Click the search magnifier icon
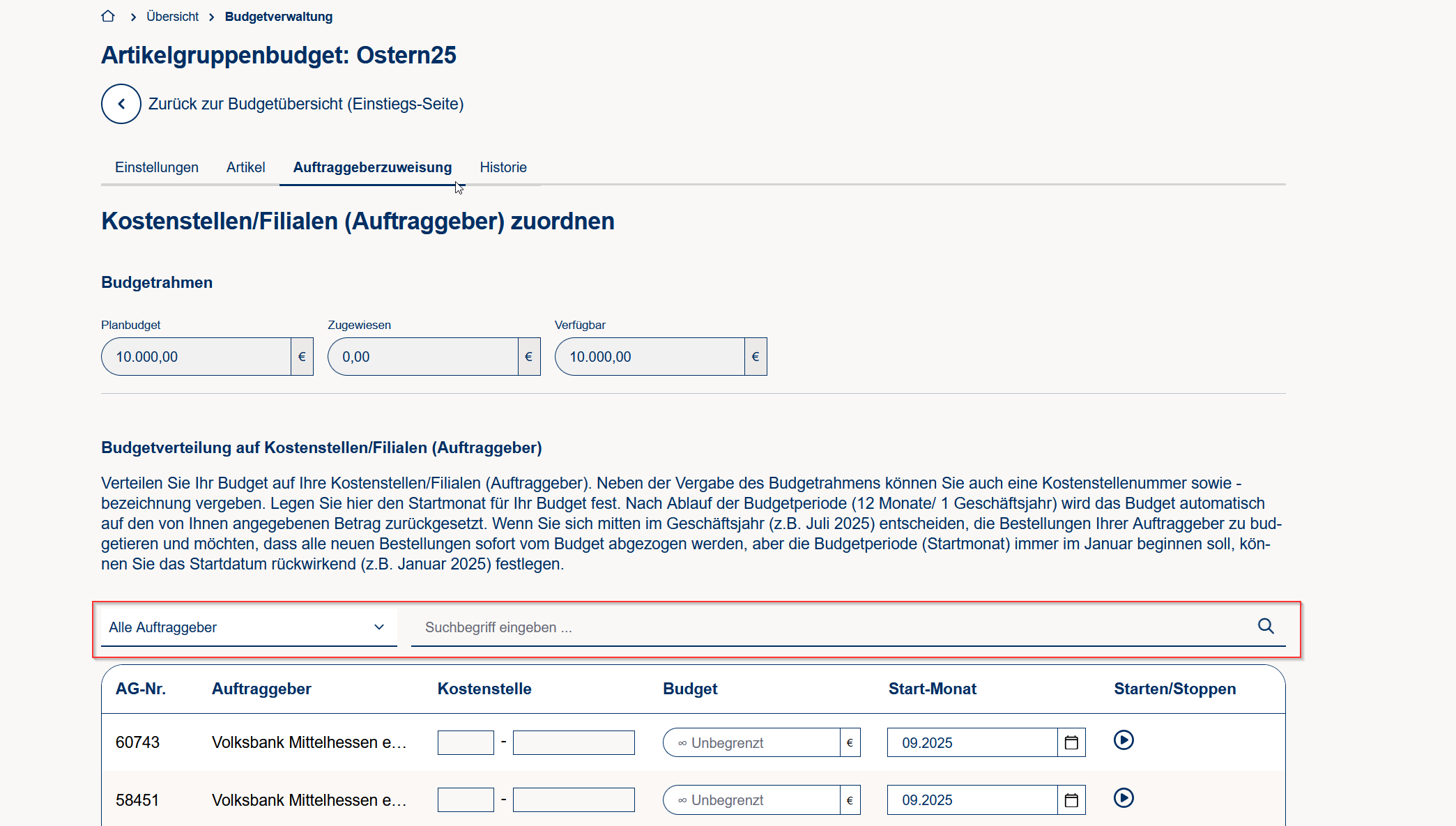 coord(1266,627)
